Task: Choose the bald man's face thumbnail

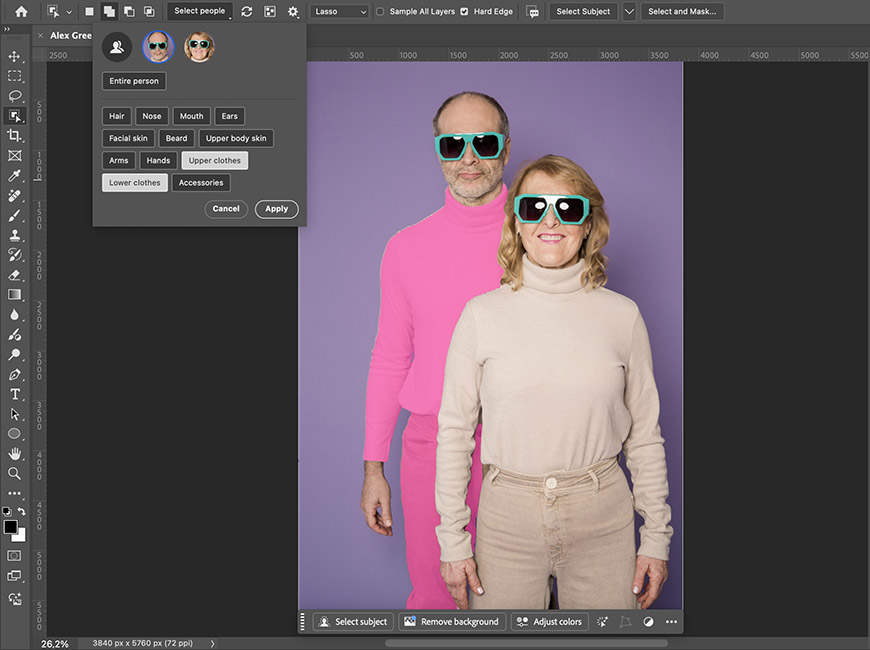Action: click(x=158, y=47)
